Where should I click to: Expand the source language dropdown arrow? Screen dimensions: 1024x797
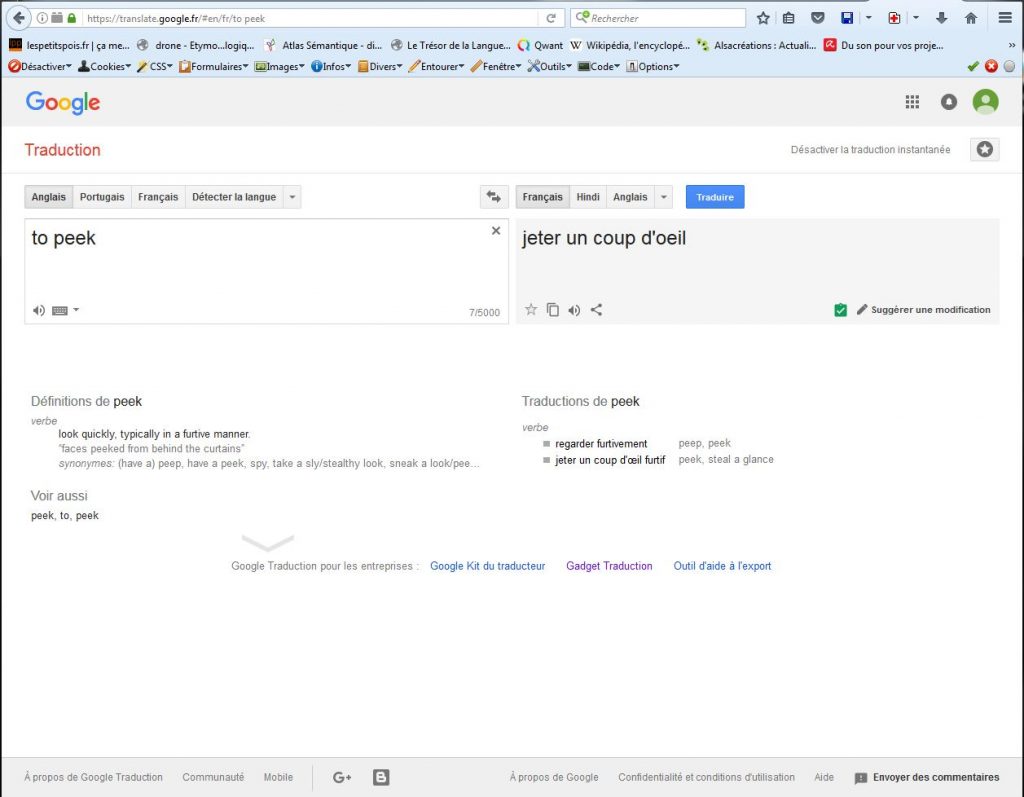pos(292,197)
